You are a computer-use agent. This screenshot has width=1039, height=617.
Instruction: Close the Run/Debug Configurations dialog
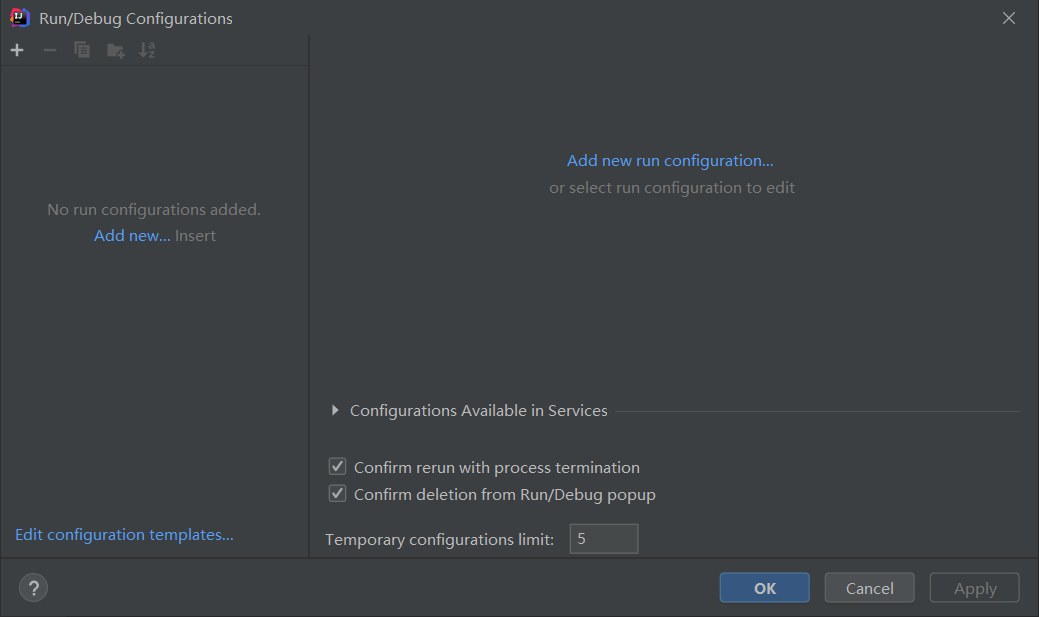(1008, 18)
